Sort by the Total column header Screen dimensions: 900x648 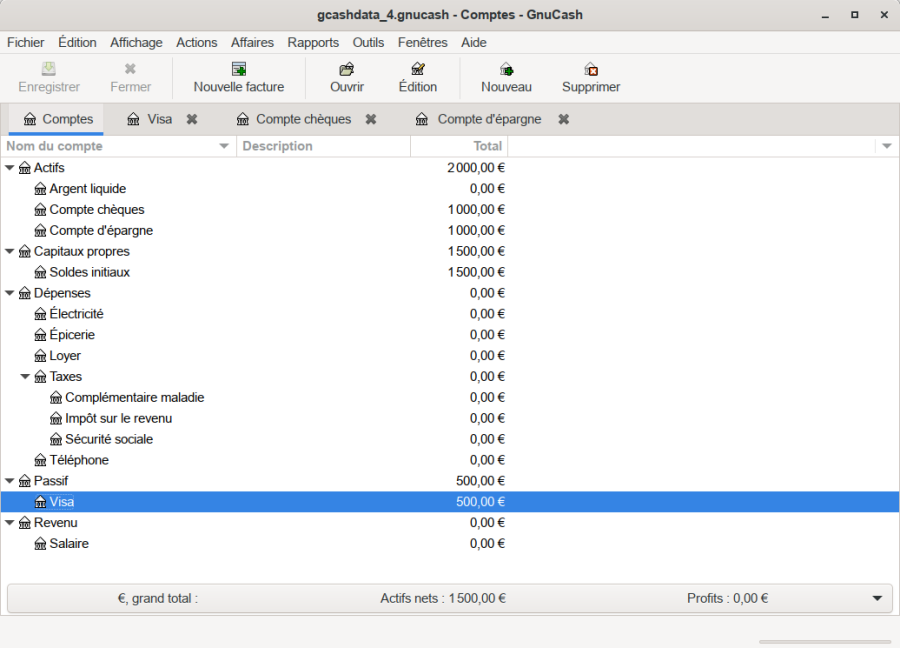click(458, 146)
